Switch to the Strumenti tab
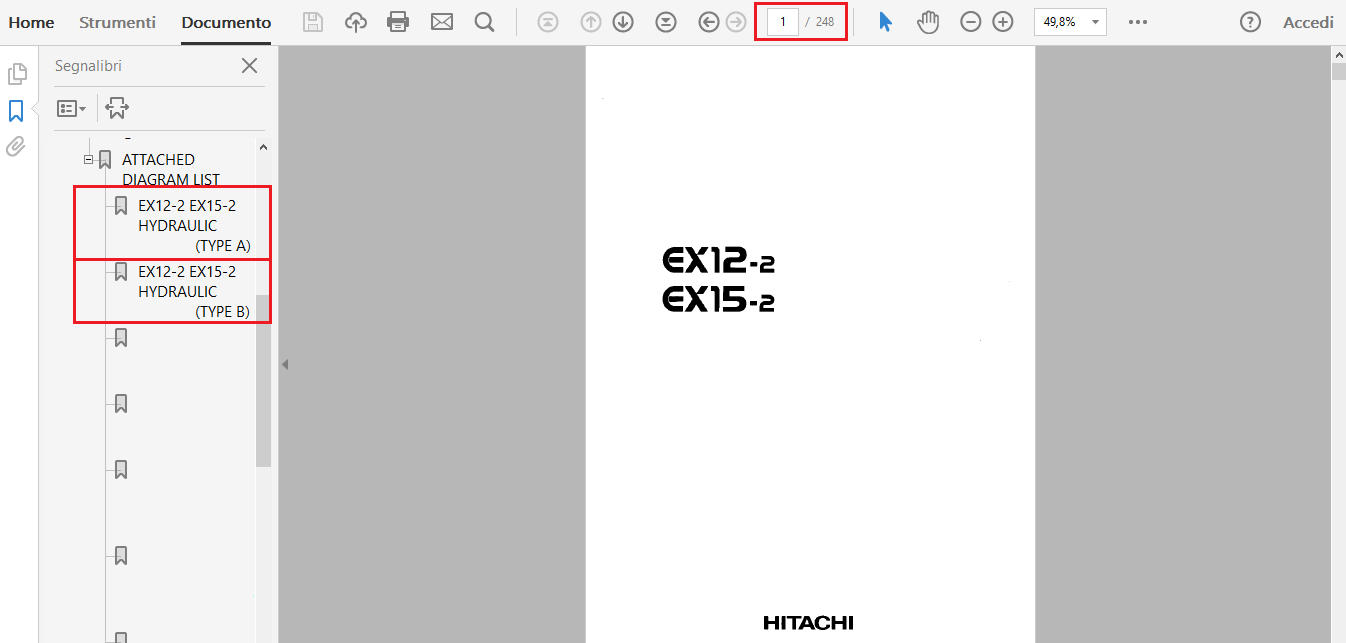 [x=117, y=22]
